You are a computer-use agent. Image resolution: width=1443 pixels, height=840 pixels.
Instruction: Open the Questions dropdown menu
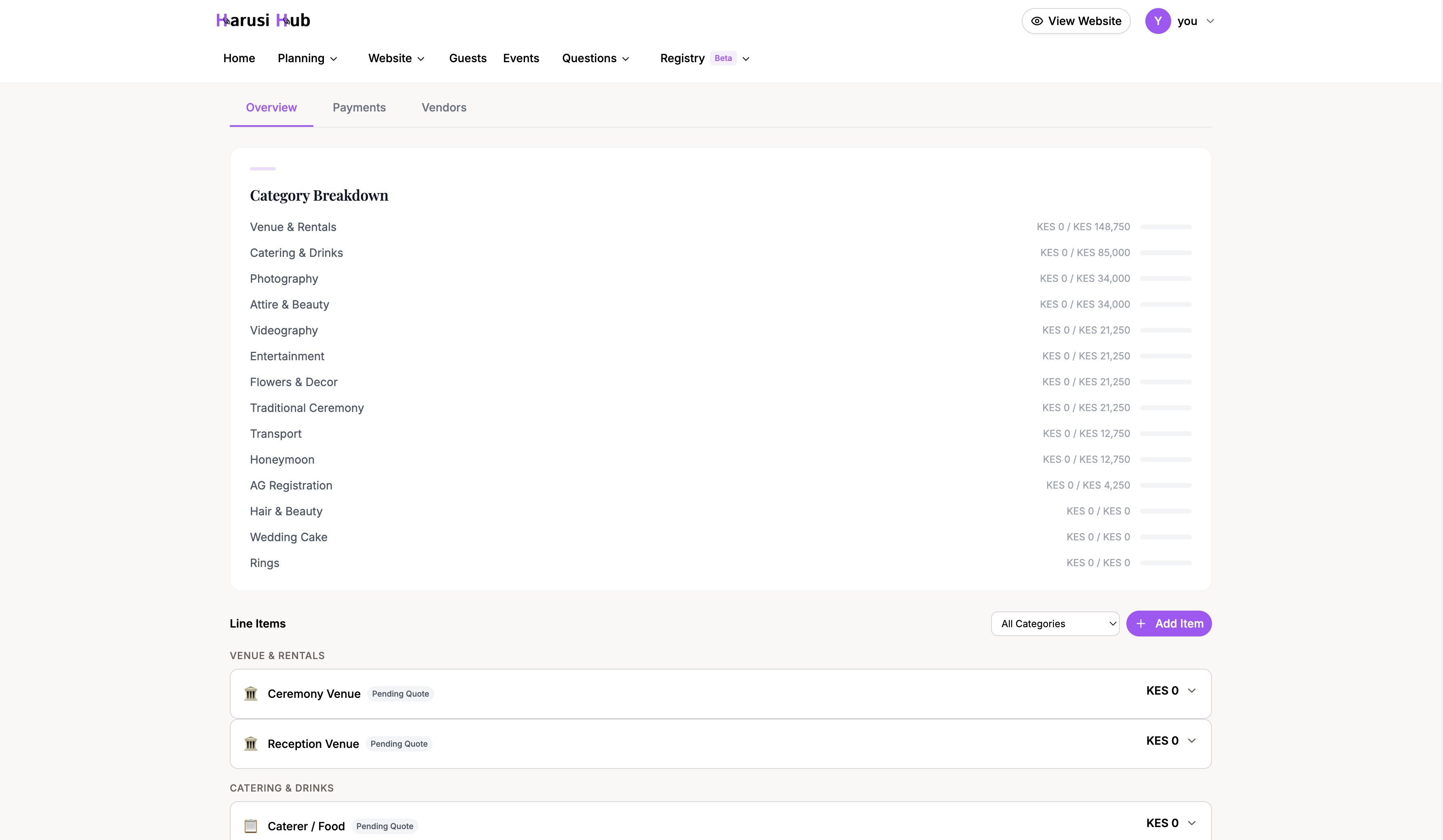pyautogui.click(x=596, y=58)
